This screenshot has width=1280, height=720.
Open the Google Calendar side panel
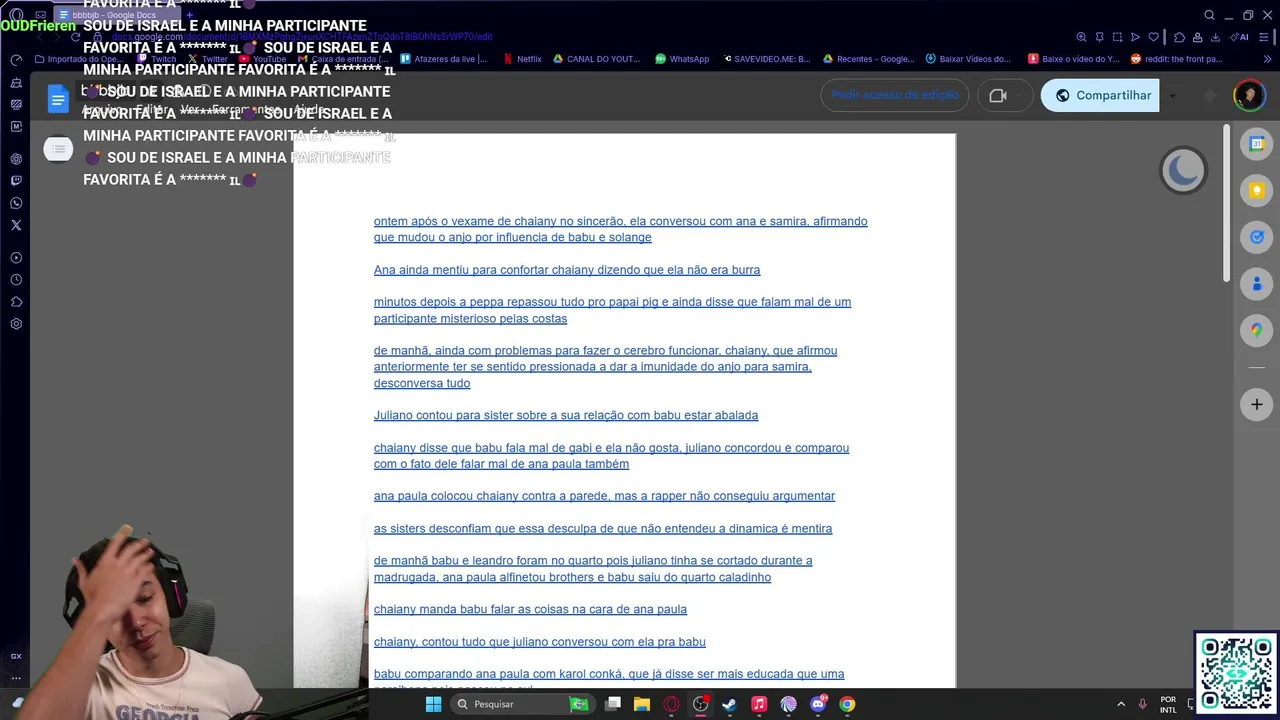1257,144
